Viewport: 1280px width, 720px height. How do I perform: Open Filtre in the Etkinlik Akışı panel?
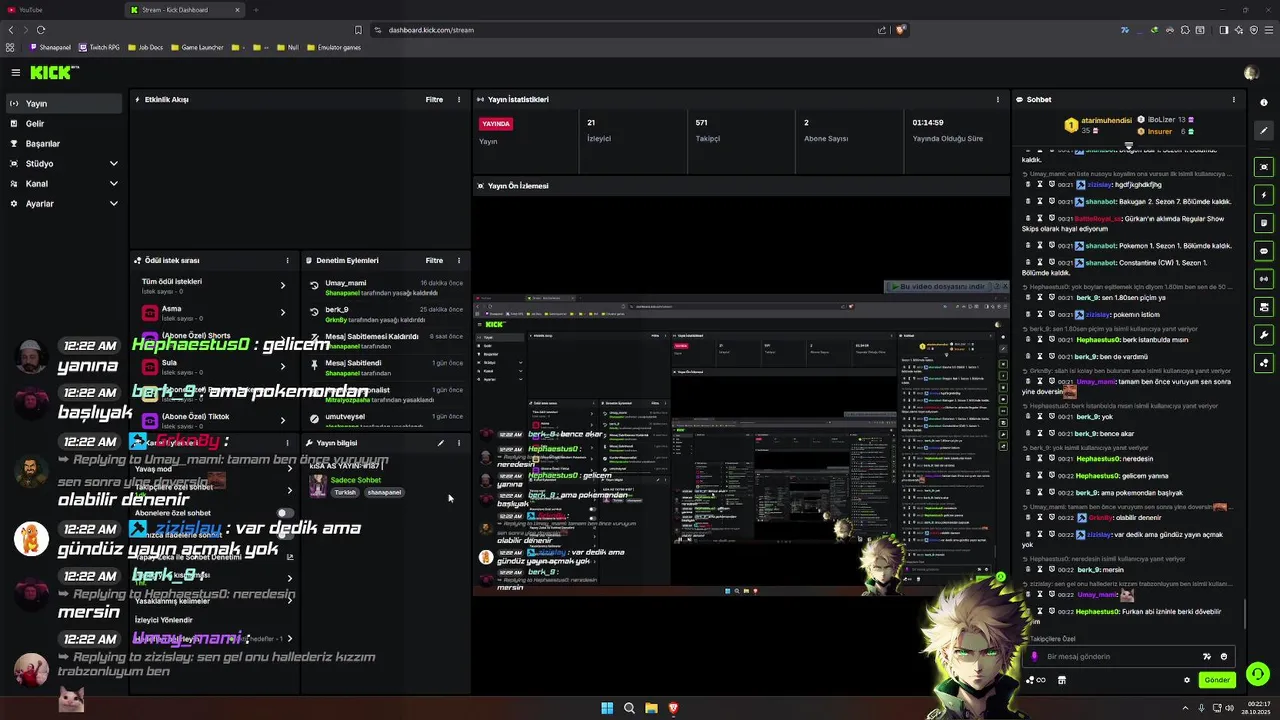click(434, 100)
